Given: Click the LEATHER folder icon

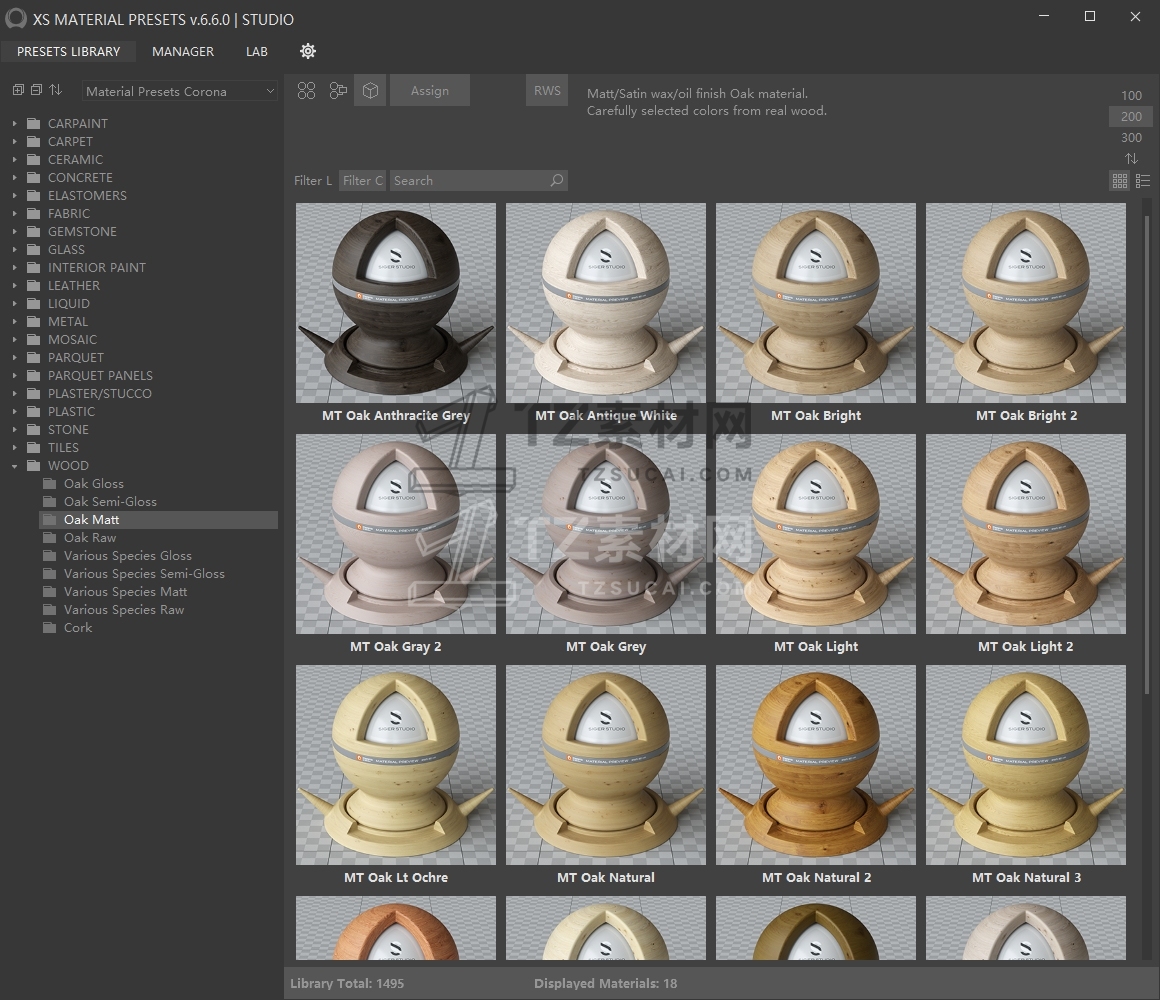Looking at the screenshot, I should pos(33,286).
